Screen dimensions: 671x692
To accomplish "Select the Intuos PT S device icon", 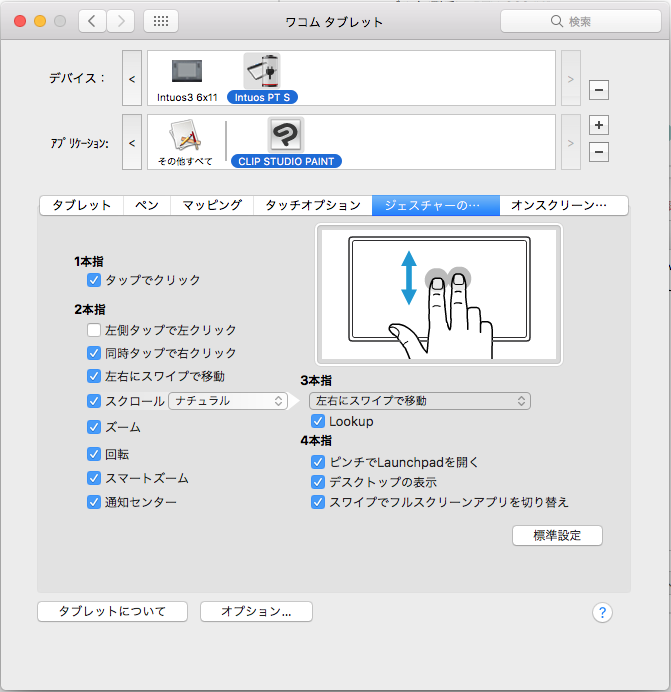I will (x=262, y=72).
